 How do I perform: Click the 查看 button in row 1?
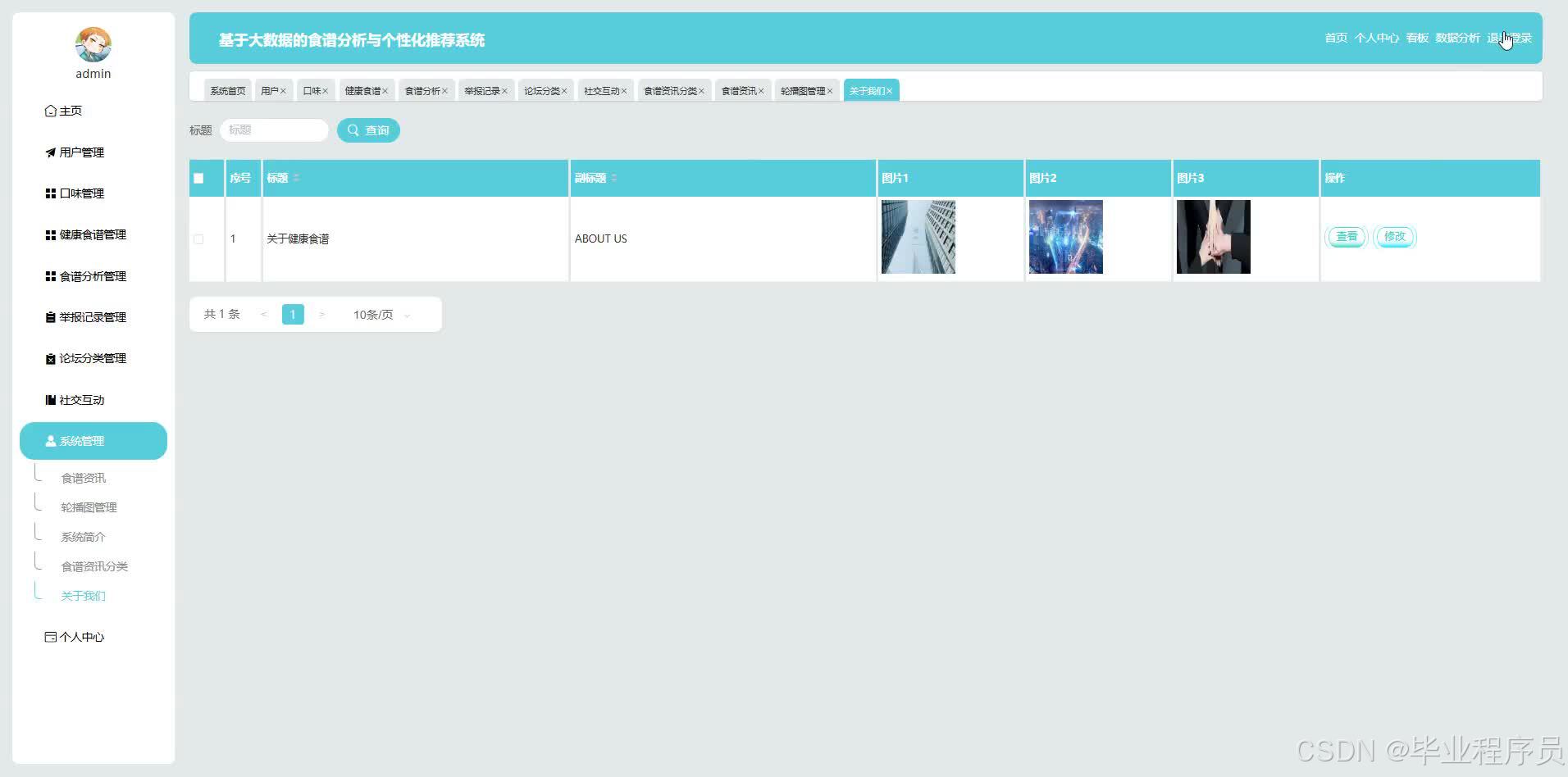tap(1347, 237)
